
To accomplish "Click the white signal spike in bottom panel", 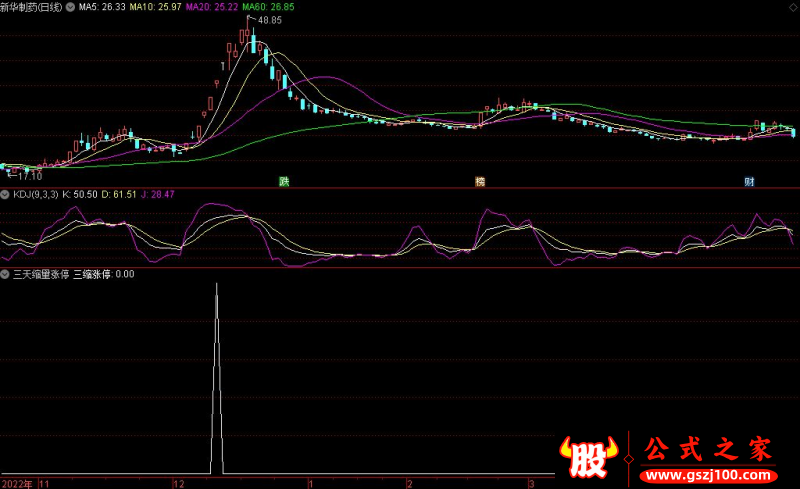I will tap(216, 380).
